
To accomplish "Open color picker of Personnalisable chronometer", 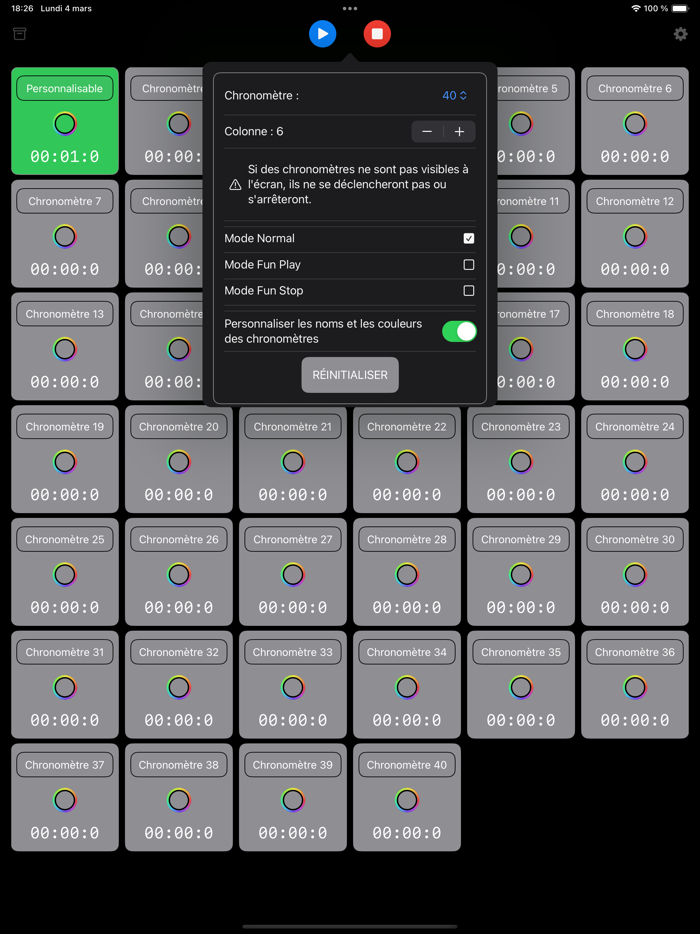I will point(65,124).
